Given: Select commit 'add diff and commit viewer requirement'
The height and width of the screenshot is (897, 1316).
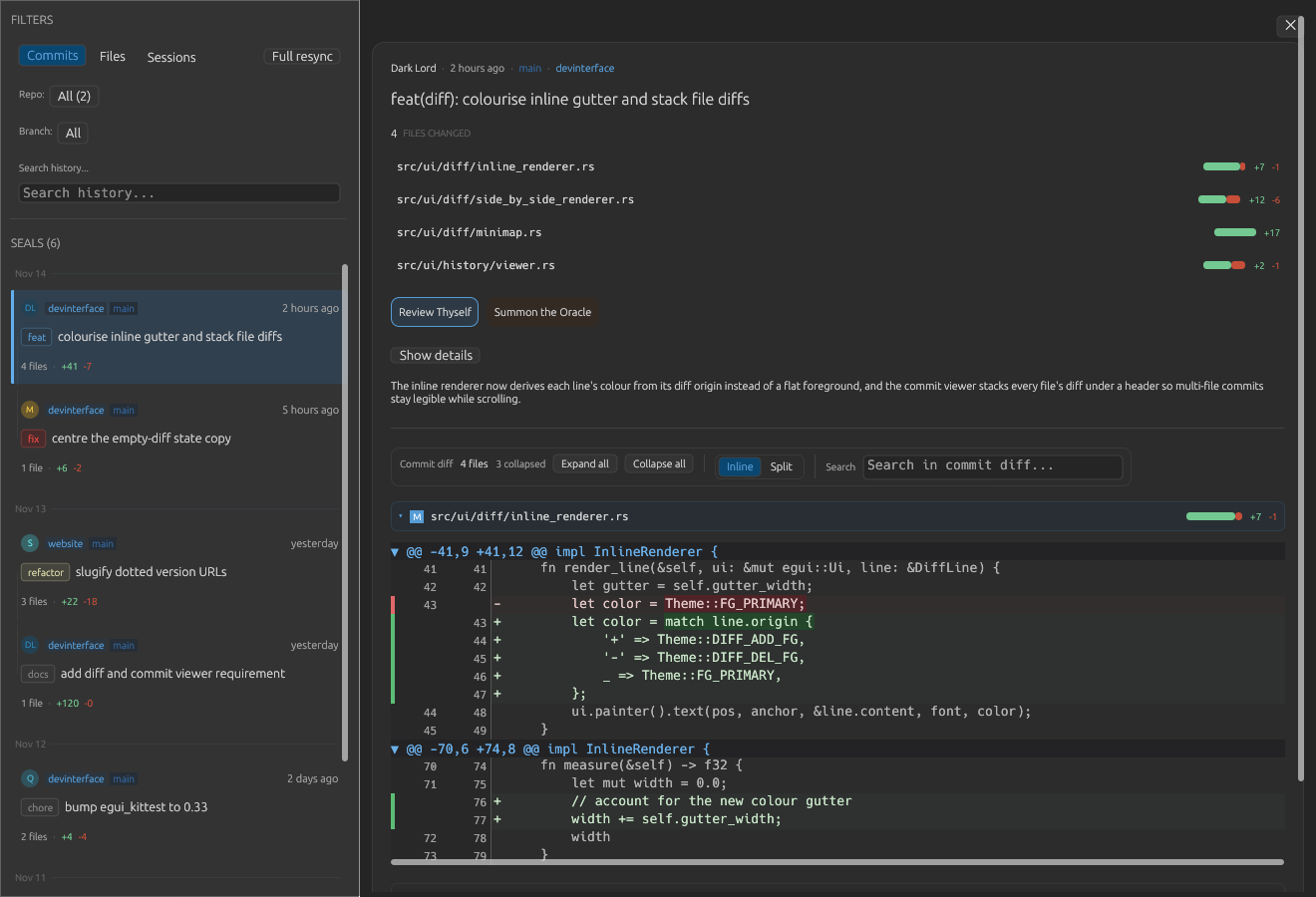Looking at the screenshot, I should coord(177,673).
